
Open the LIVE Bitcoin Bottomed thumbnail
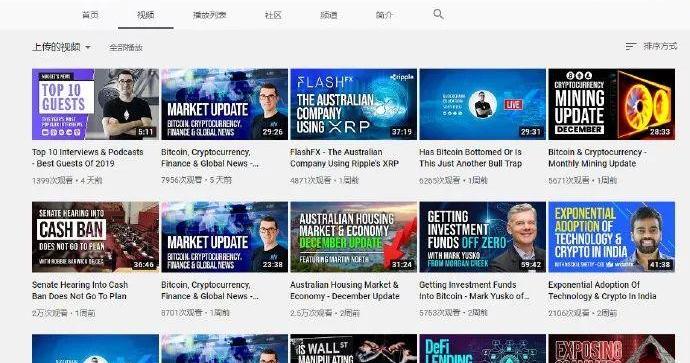(482, 104)
